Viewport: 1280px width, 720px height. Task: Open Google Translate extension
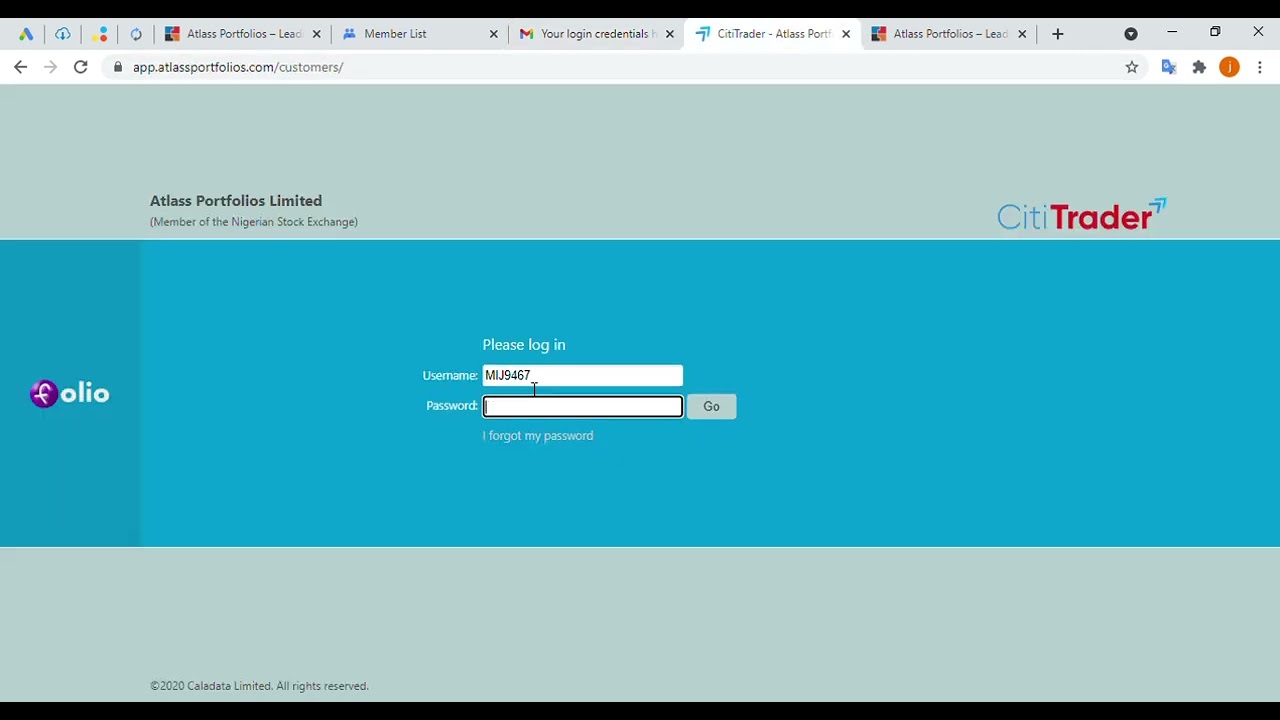pyautogui.click(x=1168, y=67)
